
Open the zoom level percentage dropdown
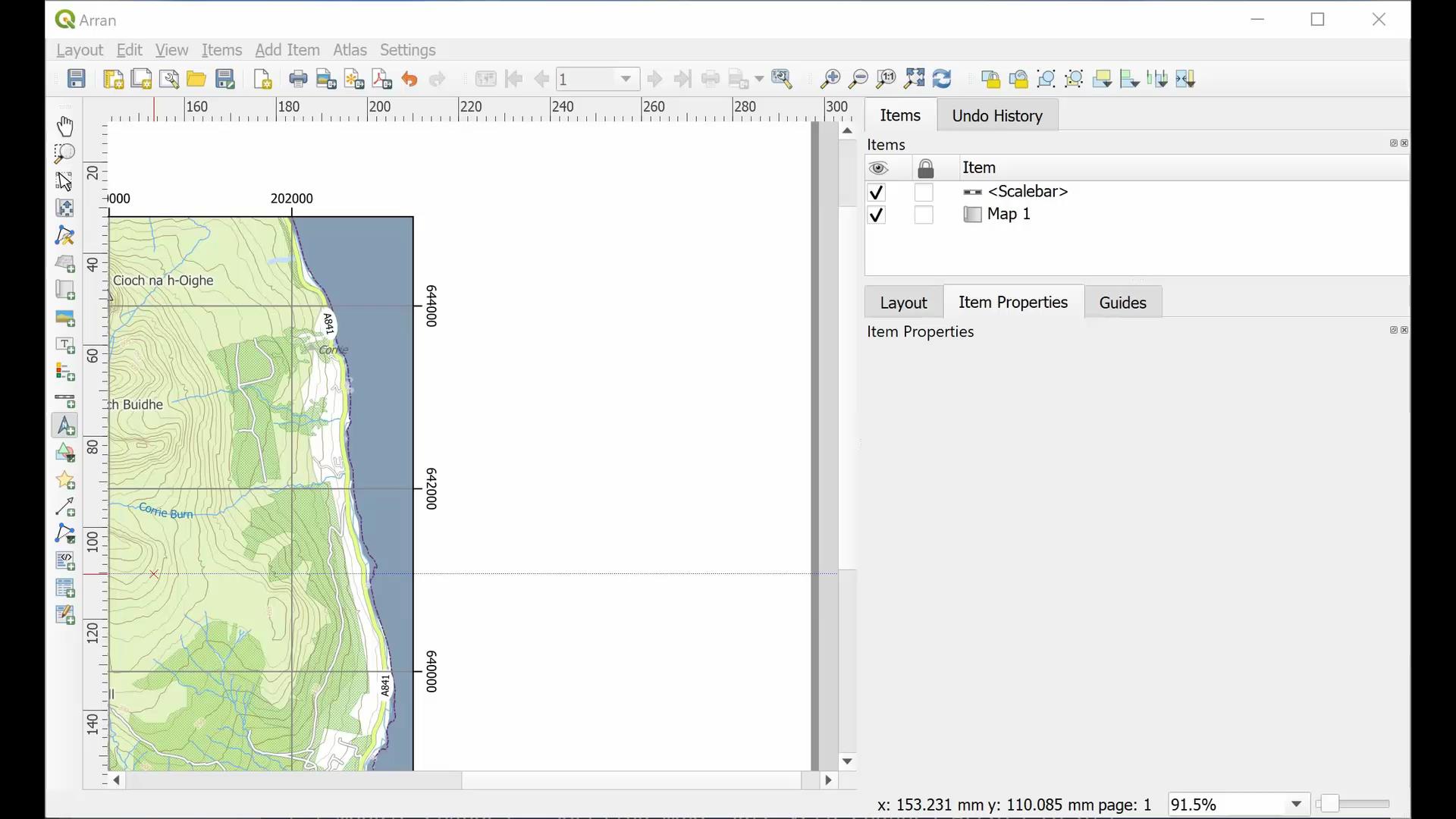coord(1297,804)
